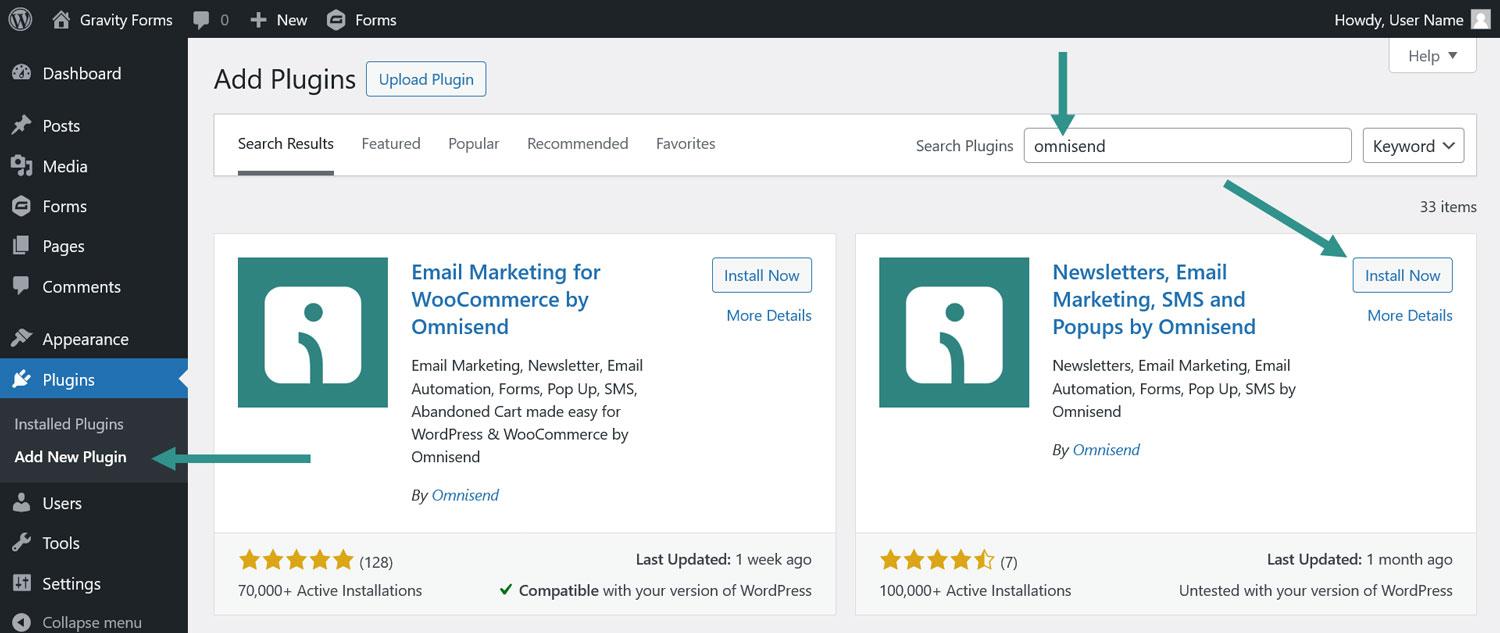Click the star rating with 7 reviews
The image size is (1500, 633).
tap(937, 560)
